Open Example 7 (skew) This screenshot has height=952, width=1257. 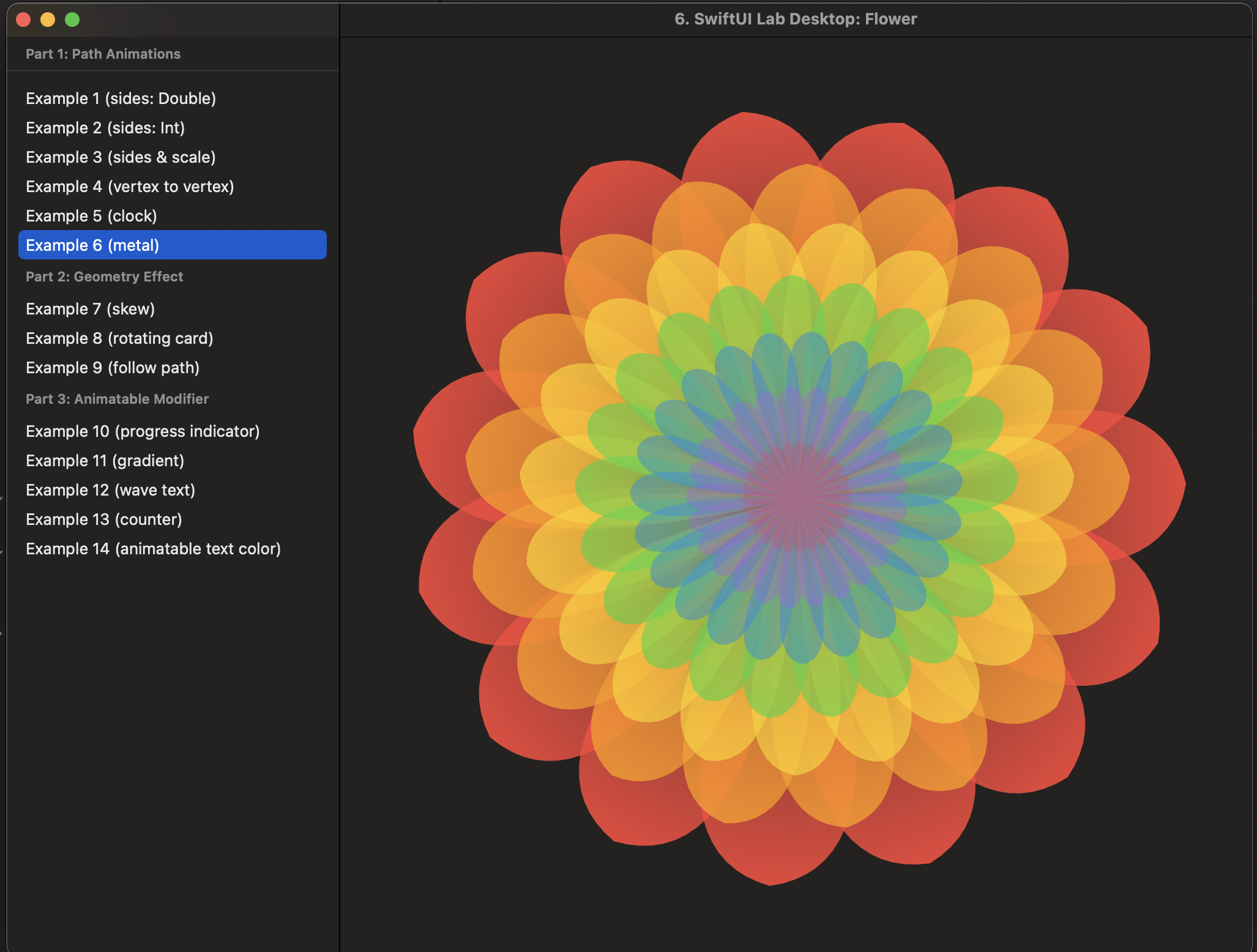pos(90,309)
